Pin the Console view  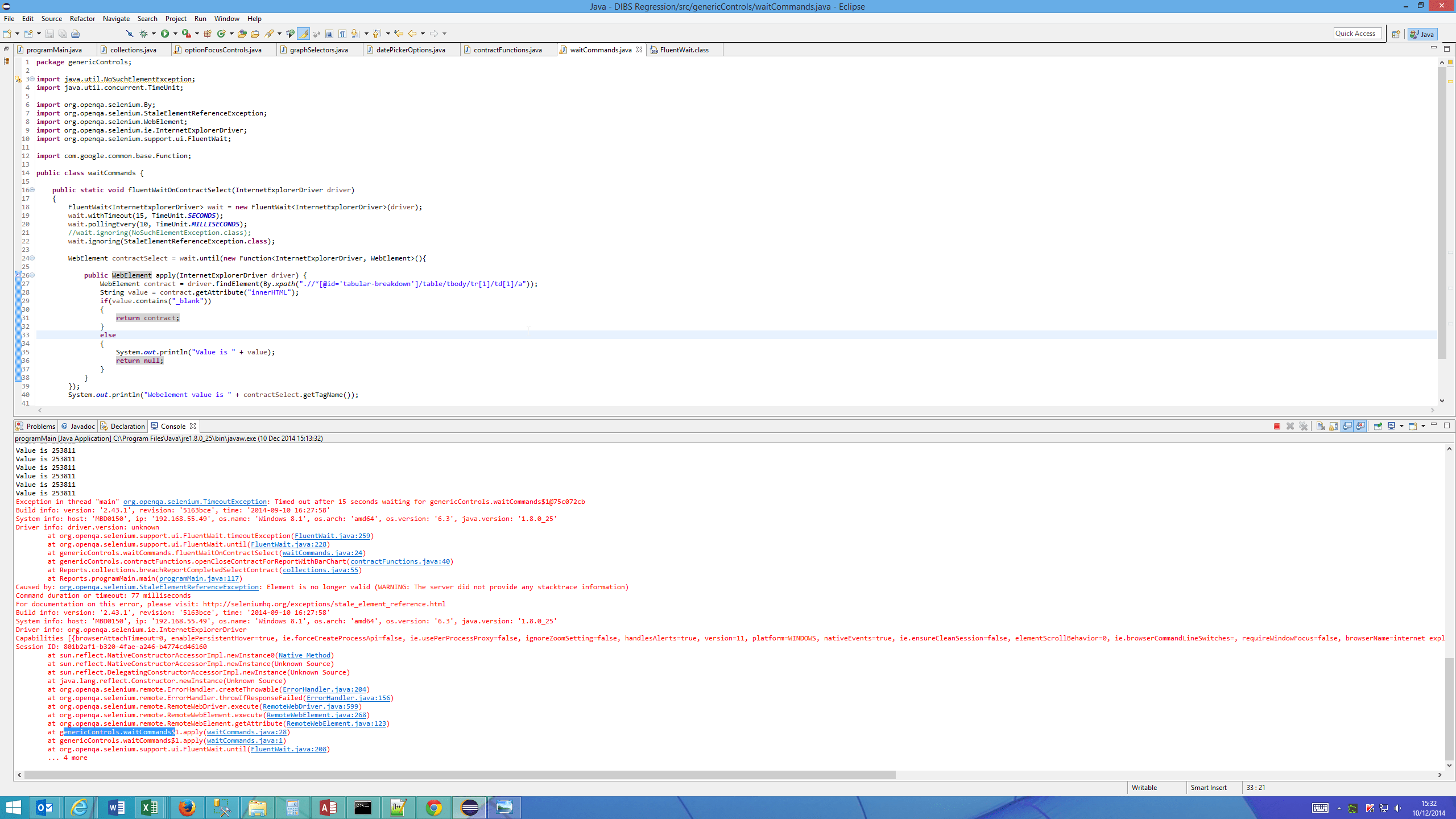coord(1378,426)
